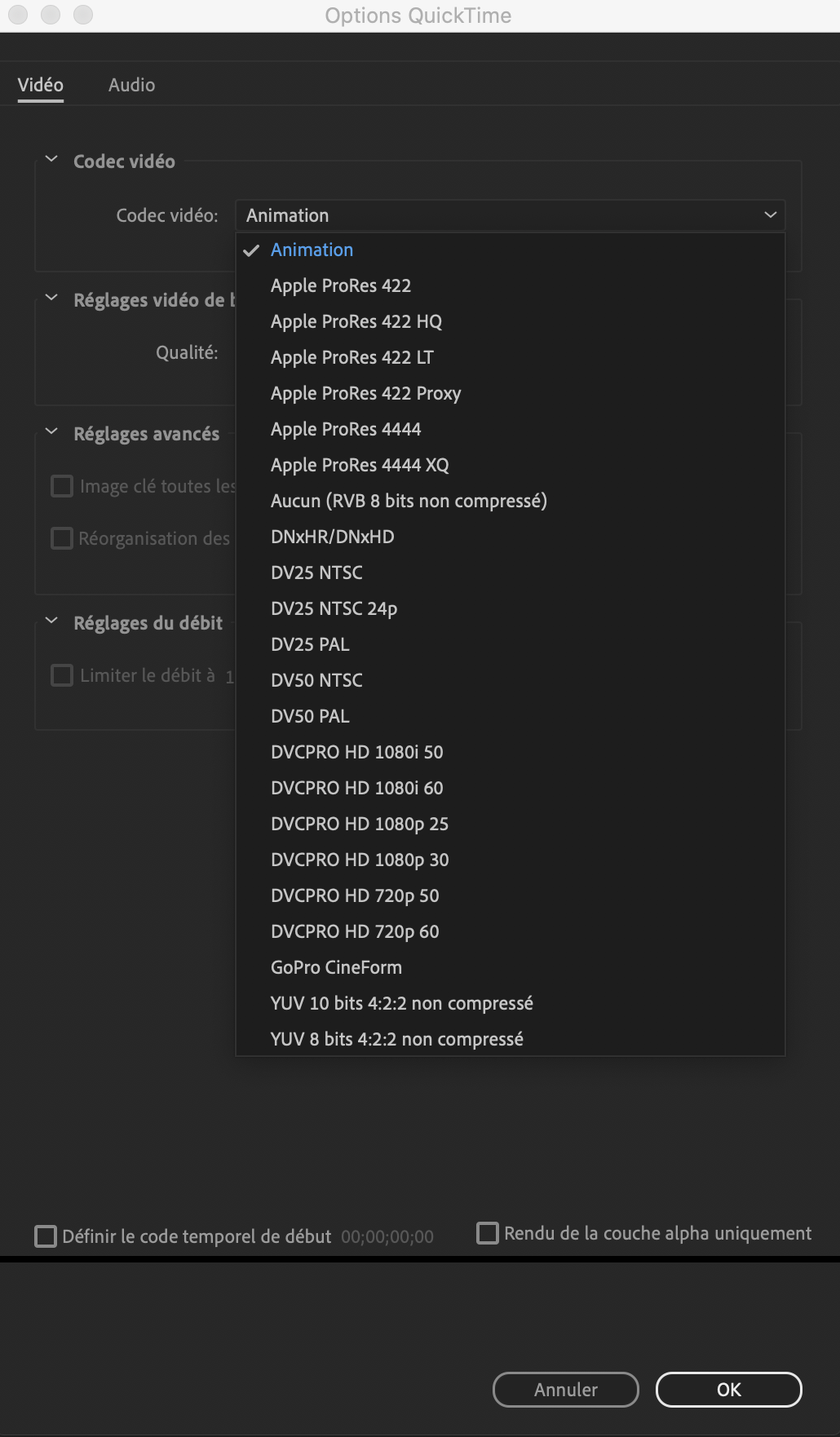Collapse the Réglages avancés section
840x1437 pixels.
click(51, 432)
